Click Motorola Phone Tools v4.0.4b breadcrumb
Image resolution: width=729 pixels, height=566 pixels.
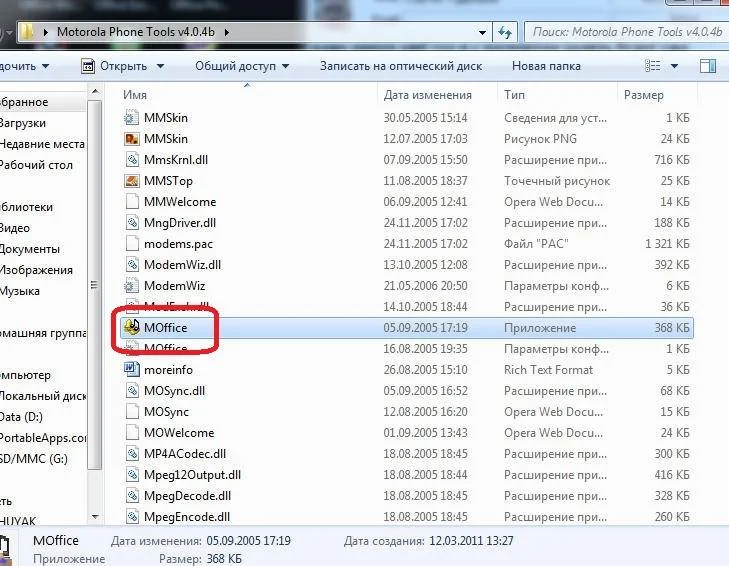(x=136, y=32)
